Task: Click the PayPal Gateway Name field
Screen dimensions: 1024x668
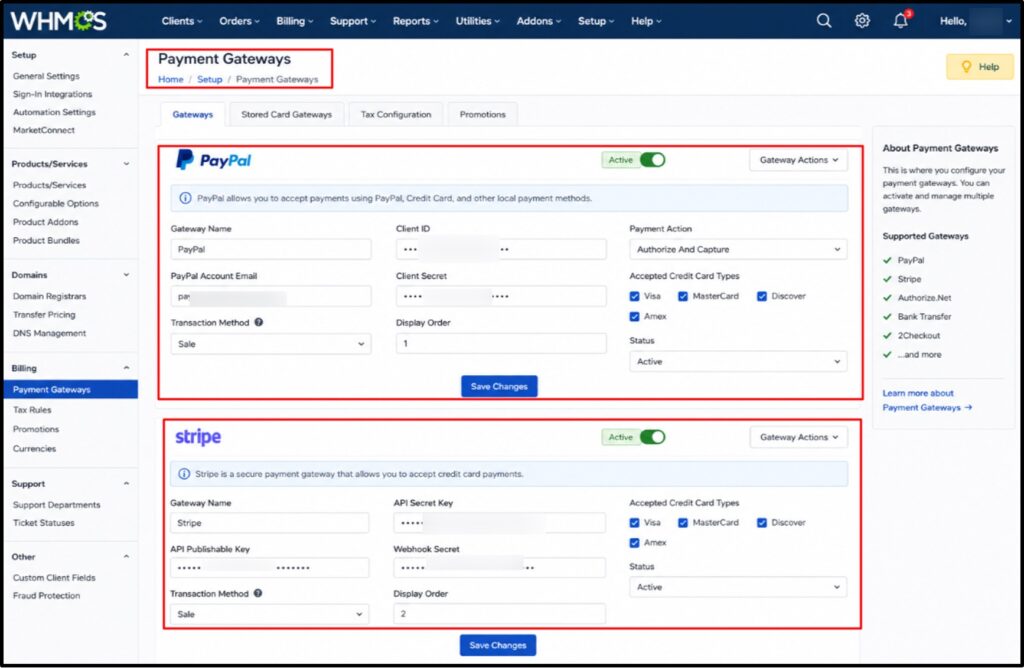Action: 270,249
